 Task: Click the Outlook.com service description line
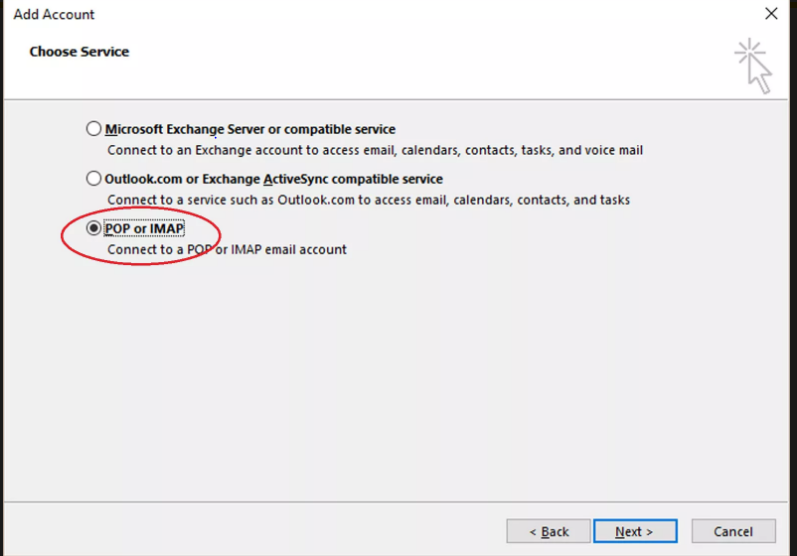[x=369, y=200]
